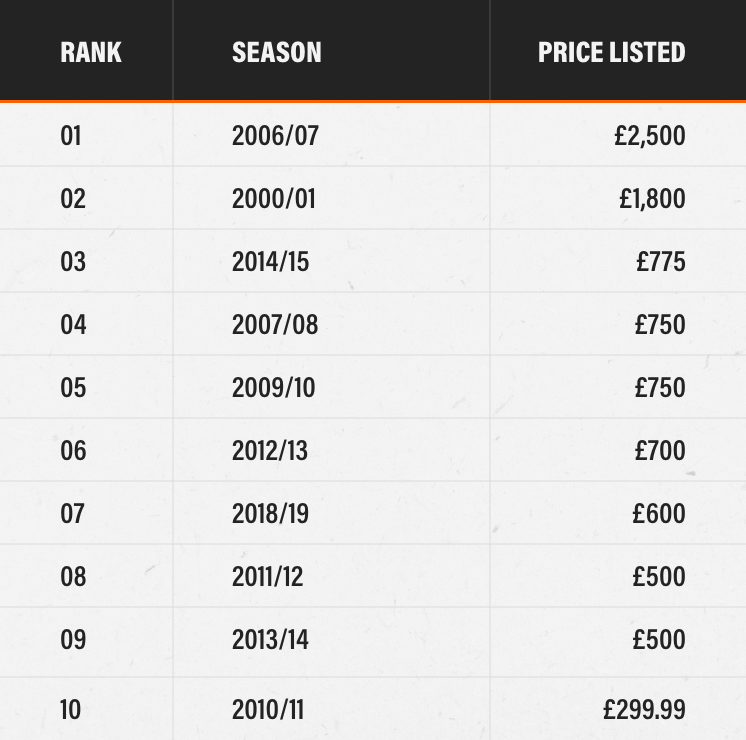Click the £600 price value
The height and width of the screenshot is (740, 746).
tap(659, 513)
